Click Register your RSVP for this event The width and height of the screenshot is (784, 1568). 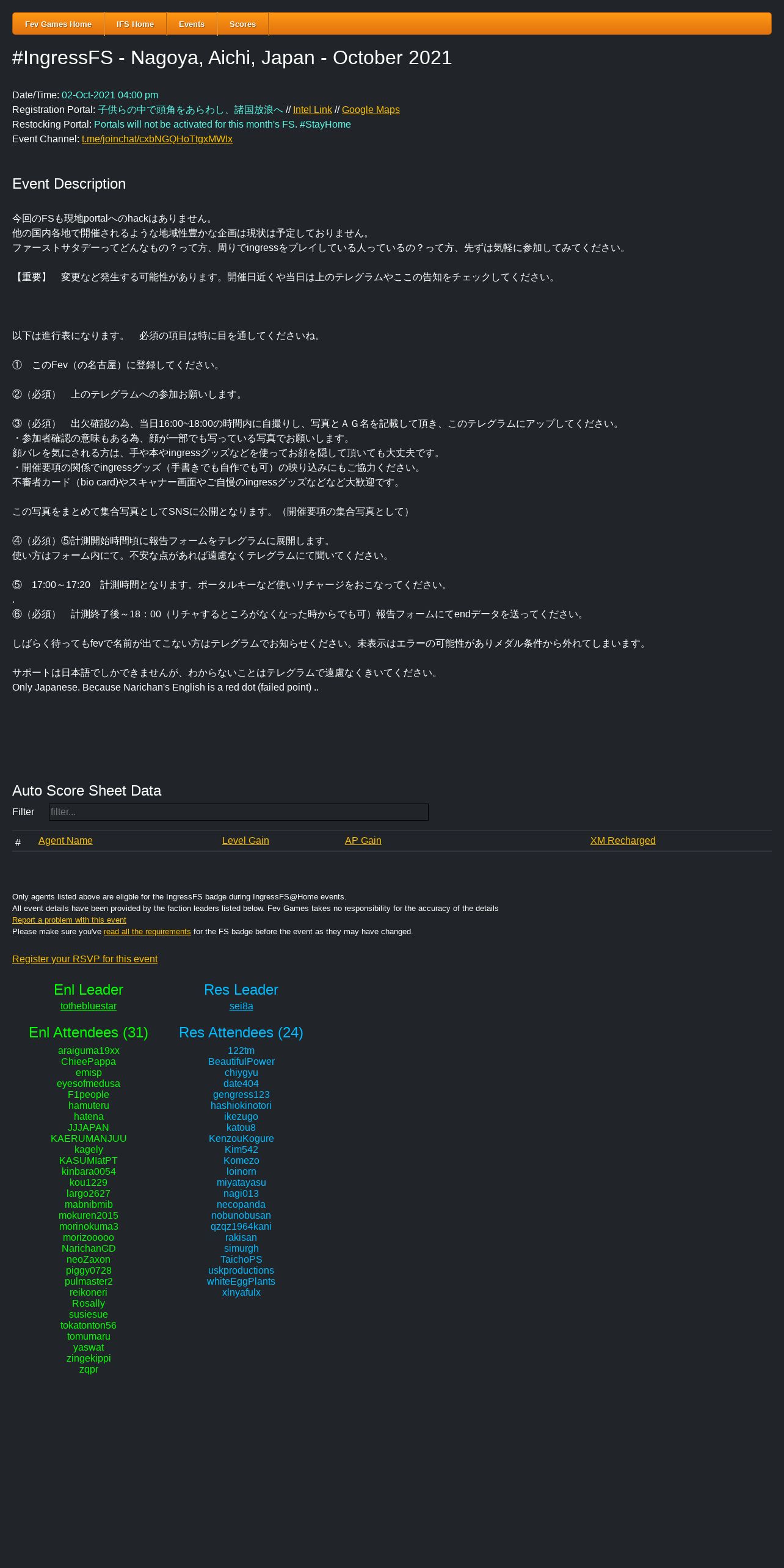pyautogui.click(x=85, y=959)
